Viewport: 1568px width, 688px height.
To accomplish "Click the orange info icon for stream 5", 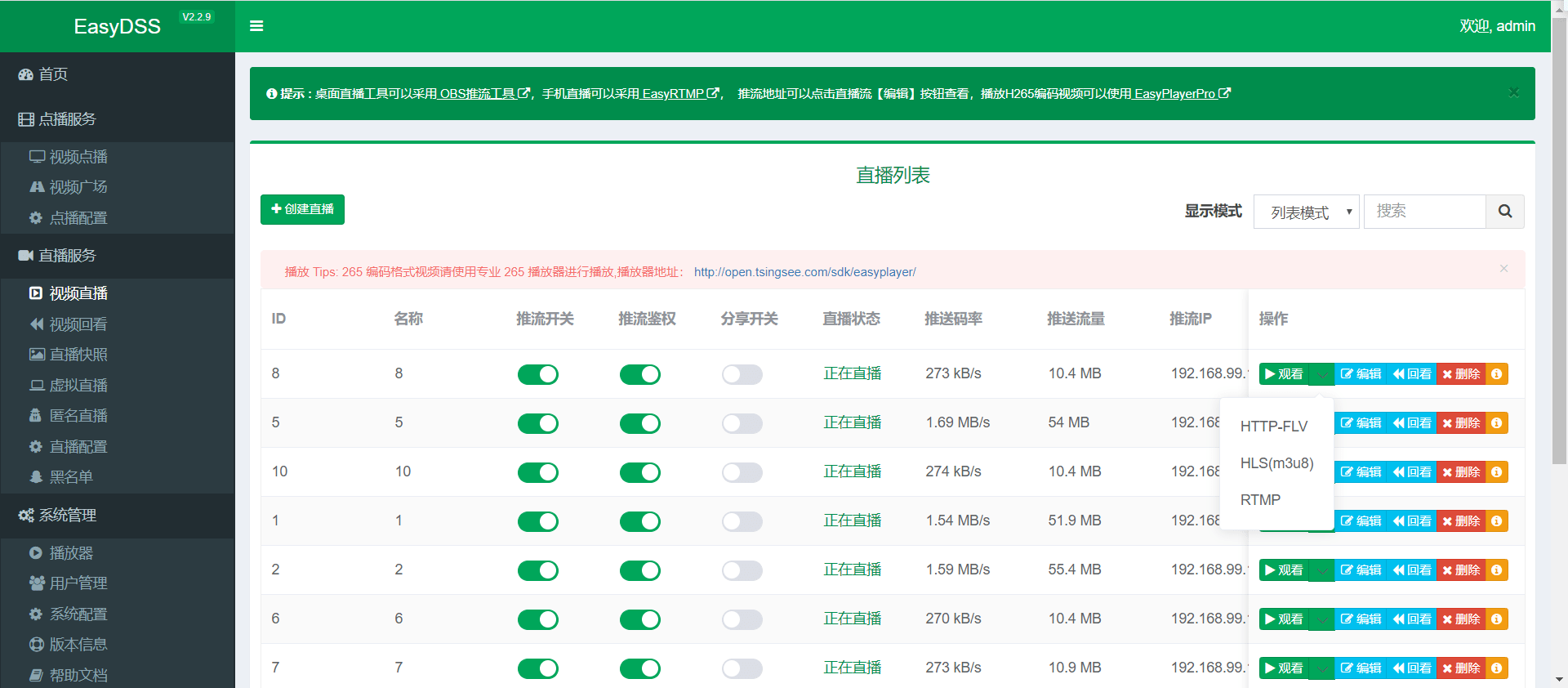I will pyautogui.click(x=1496, y=423).
